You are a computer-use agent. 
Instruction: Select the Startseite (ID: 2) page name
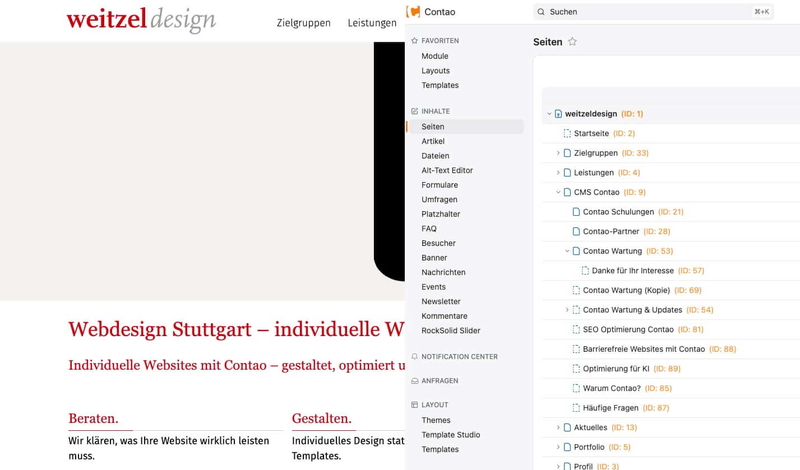[591, 133]
